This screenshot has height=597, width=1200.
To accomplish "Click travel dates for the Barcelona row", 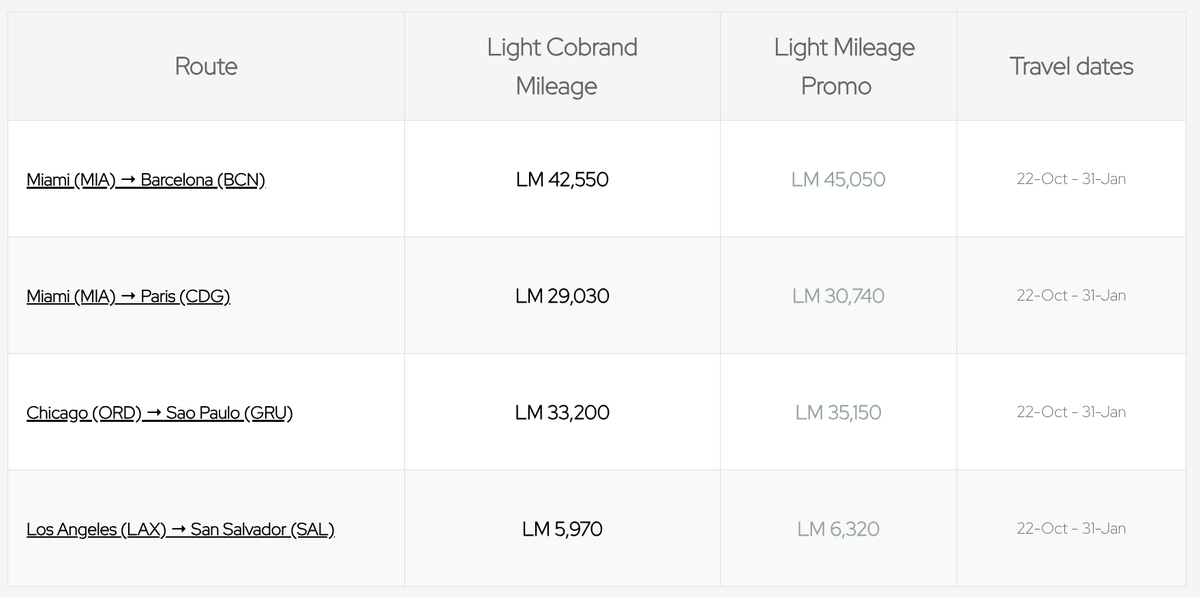I will tap(1071, 180).
